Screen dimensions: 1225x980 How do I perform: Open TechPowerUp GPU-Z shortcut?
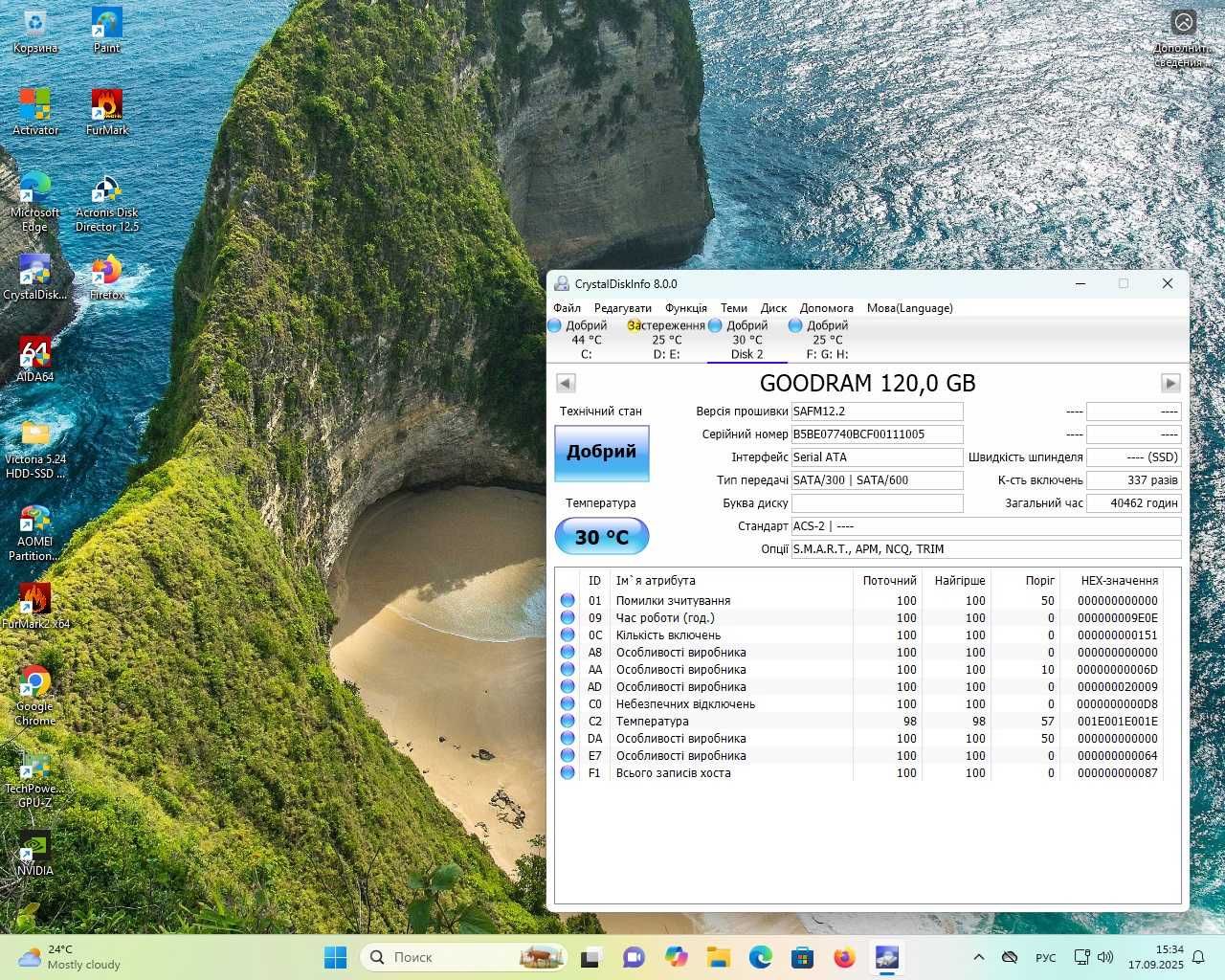[35, 778]
